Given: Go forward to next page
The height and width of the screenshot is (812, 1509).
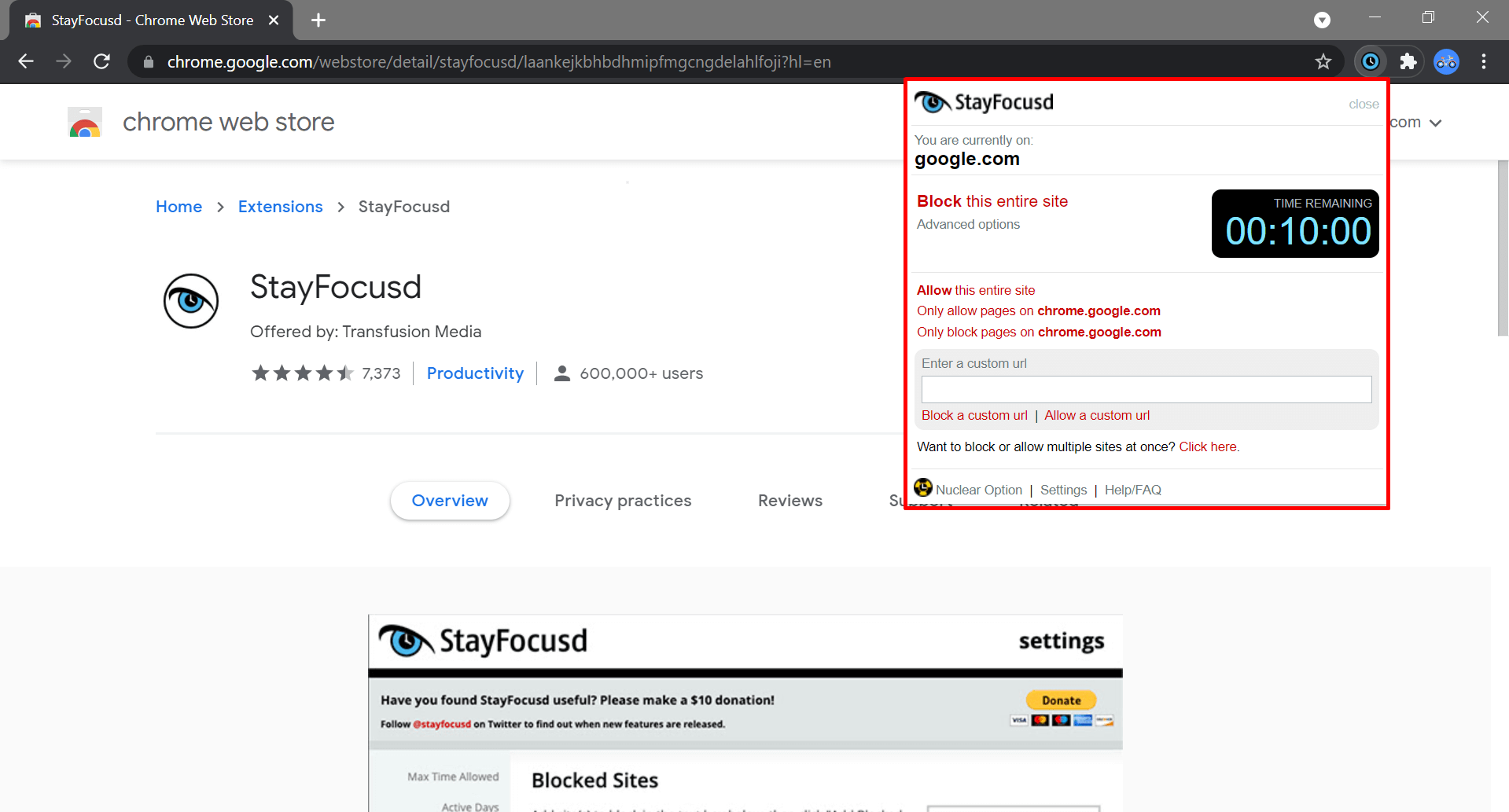Looking at the screenshot, I should pos(64,61).
